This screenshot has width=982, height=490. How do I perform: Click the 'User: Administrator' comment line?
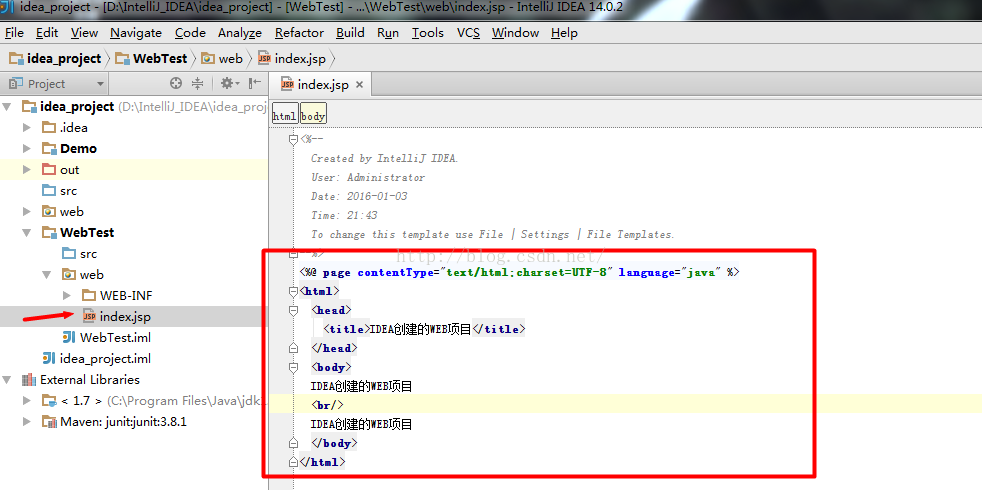(x=368, y=177)
